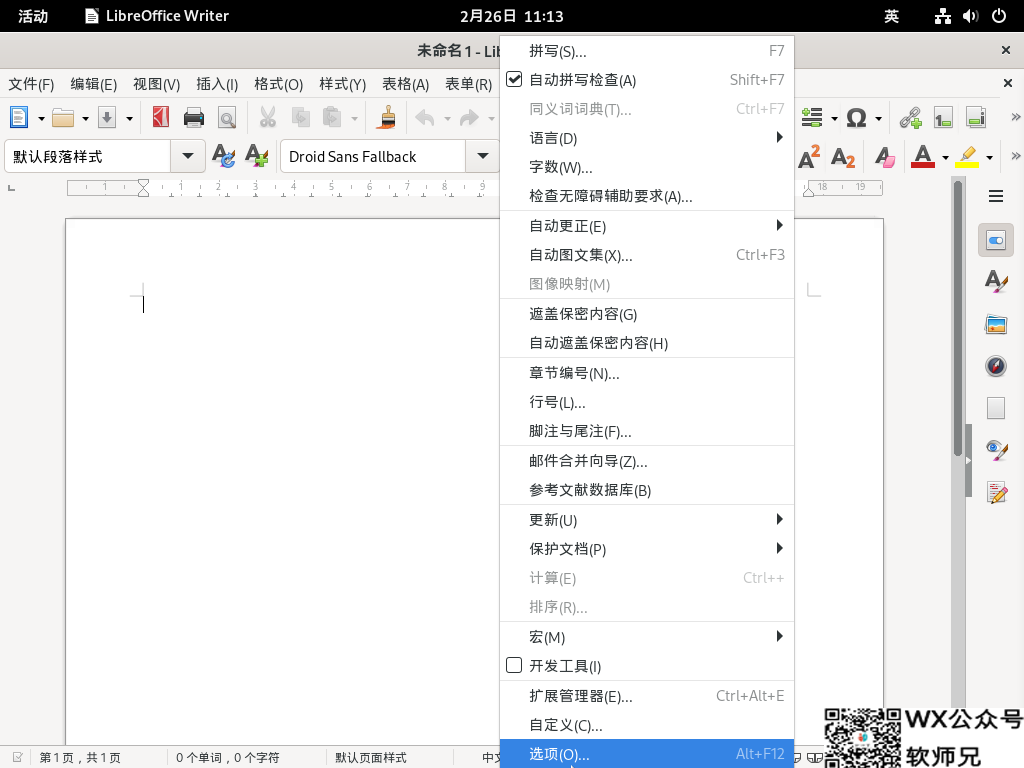Click the New document icon
Screen dimensions: 1024x768
click(x=19, y=118)
